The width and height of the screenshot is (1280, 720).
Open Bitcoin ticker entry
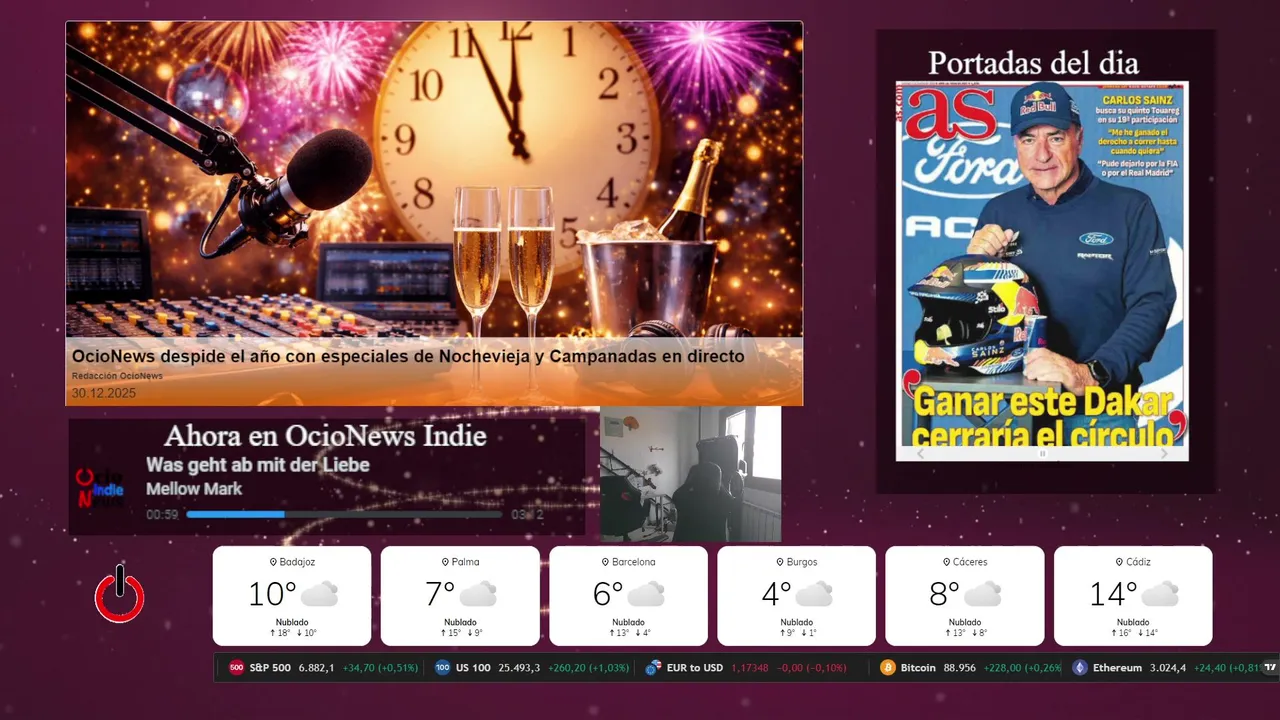971,668
